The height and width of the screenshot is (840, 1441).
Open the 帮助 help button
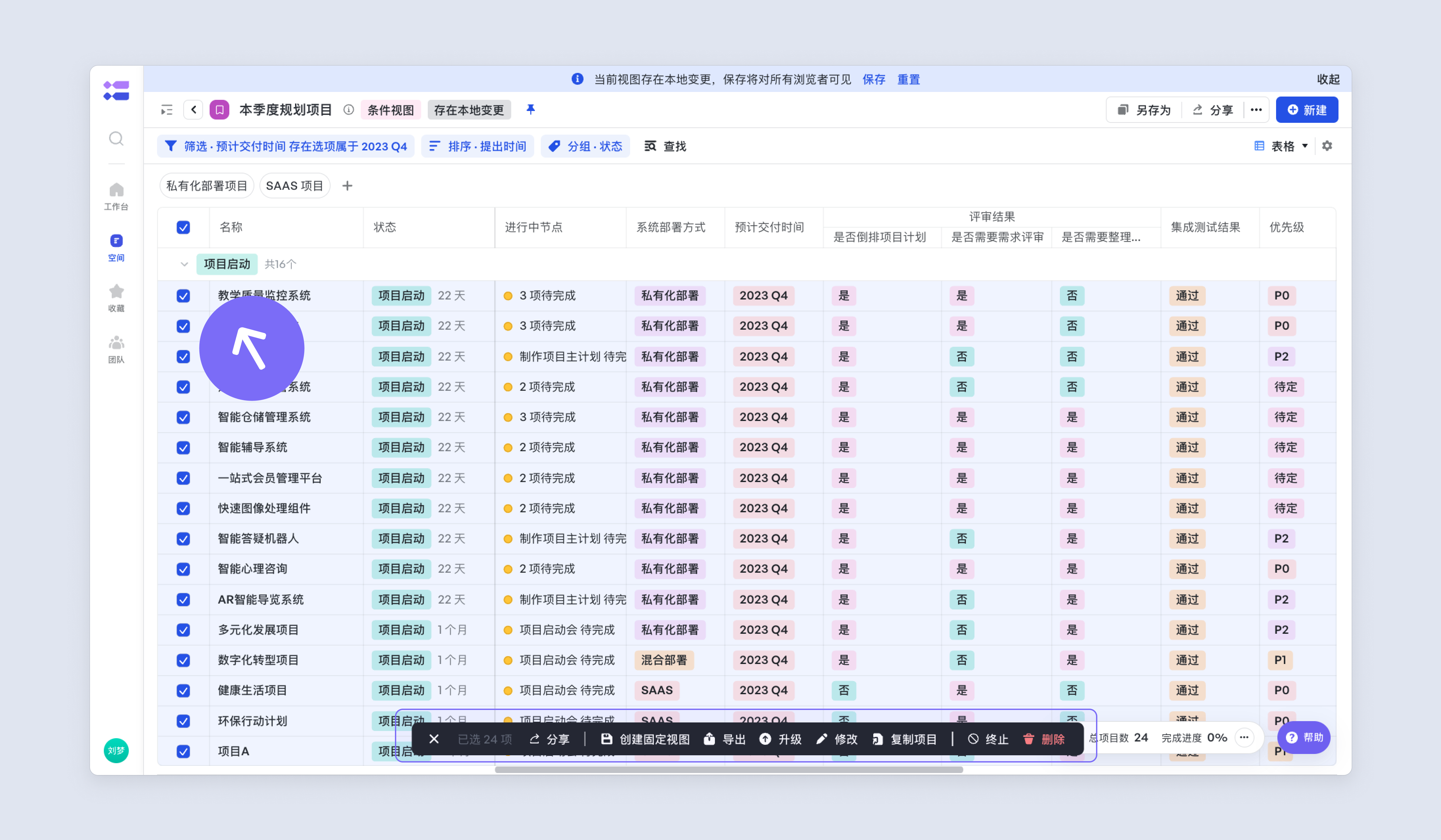point(1303,737)
